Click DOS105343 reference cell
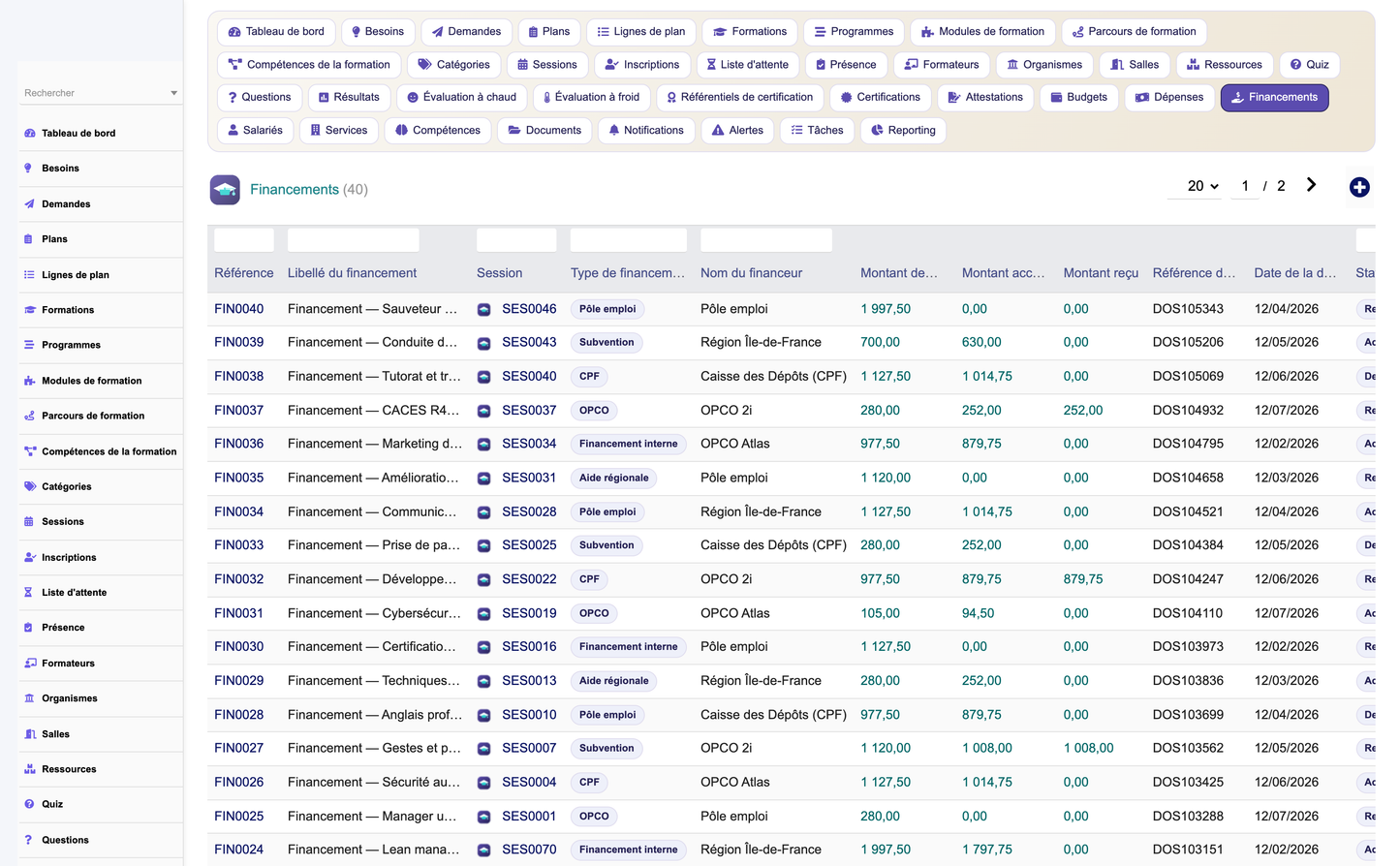Screen dimensions: 1400x866 pos(1188,309)
